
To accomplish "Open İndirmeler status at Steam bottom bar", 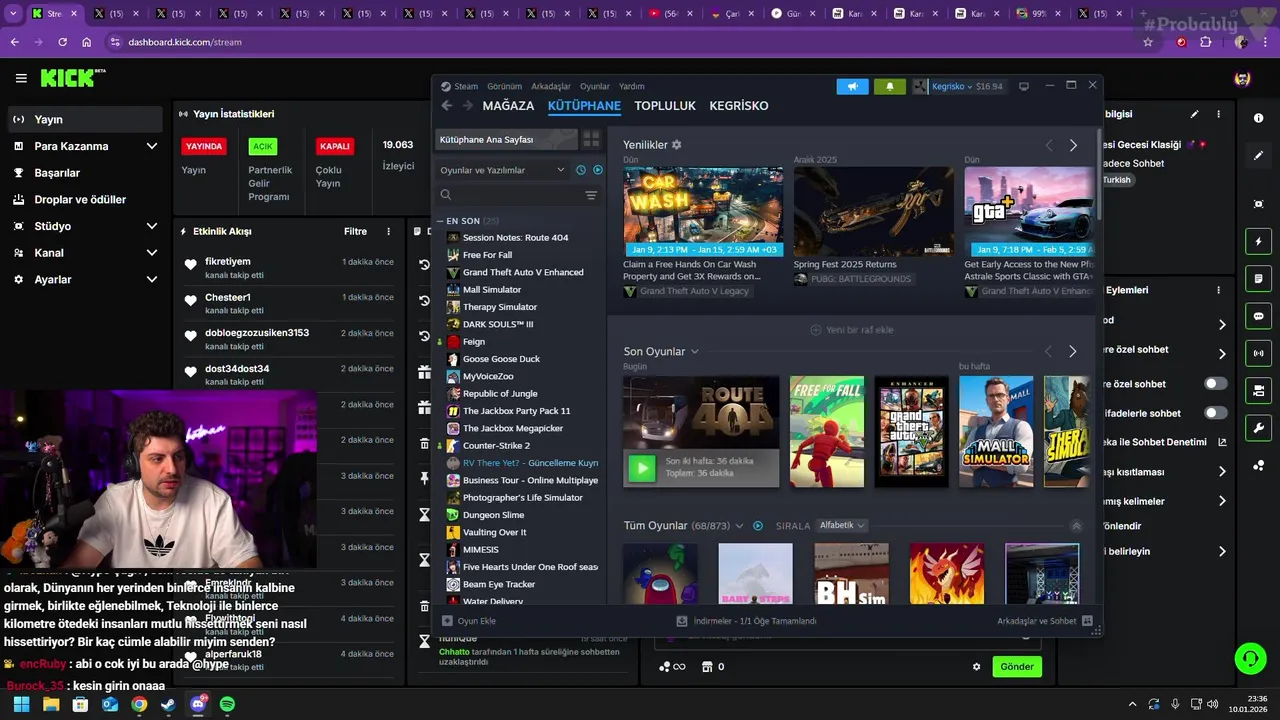I will click(747, 621).
